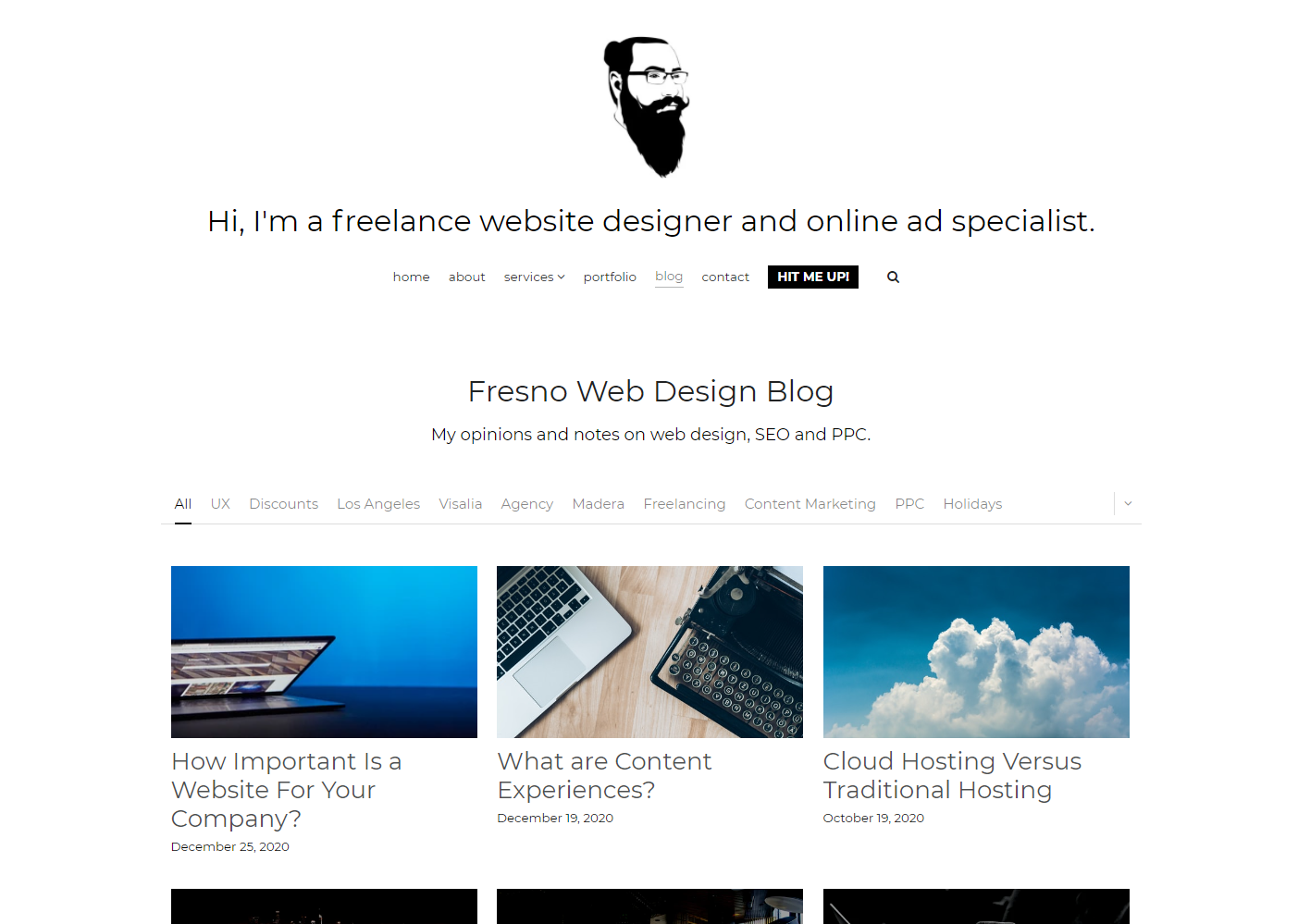Read Cloud Hosting Versus Traditional Hosting post

coord(952,775)
